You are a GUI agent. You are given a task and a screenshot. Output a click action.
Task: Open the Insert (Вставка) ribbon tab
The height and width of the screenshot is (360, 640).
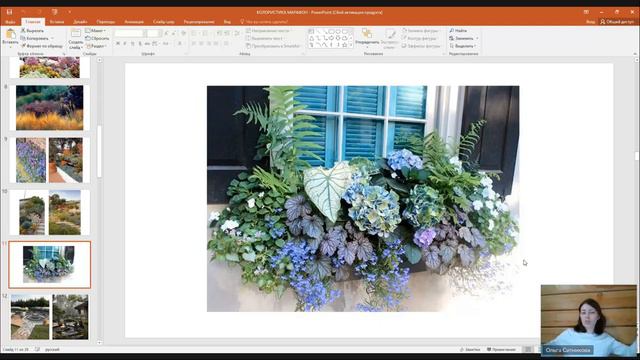pyautogui.click(x=57, y=22)
